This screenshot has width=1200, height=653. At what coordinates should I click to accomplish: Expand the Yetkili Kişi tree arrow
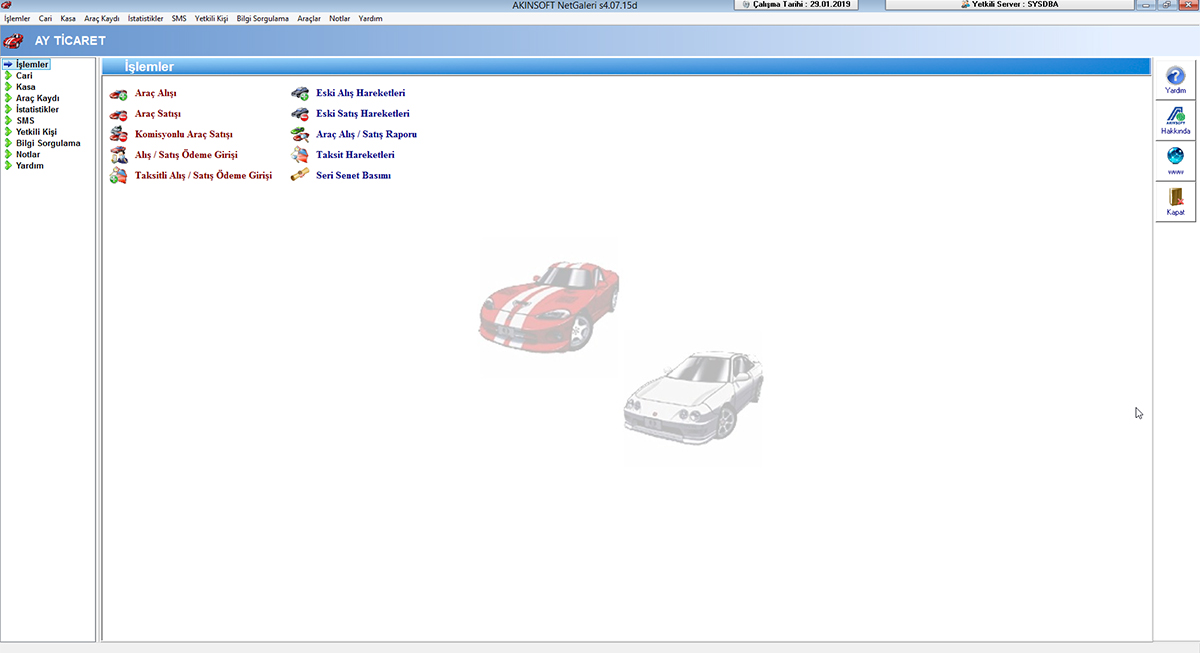8,132
